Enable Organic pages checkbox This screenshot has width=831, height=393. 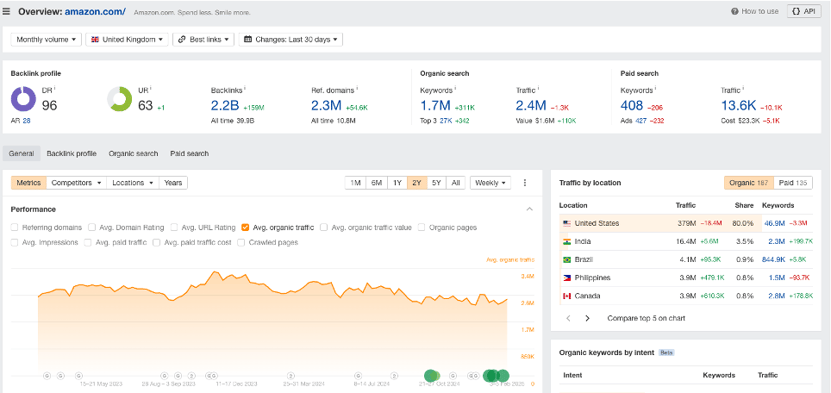(x=422, y=228)
